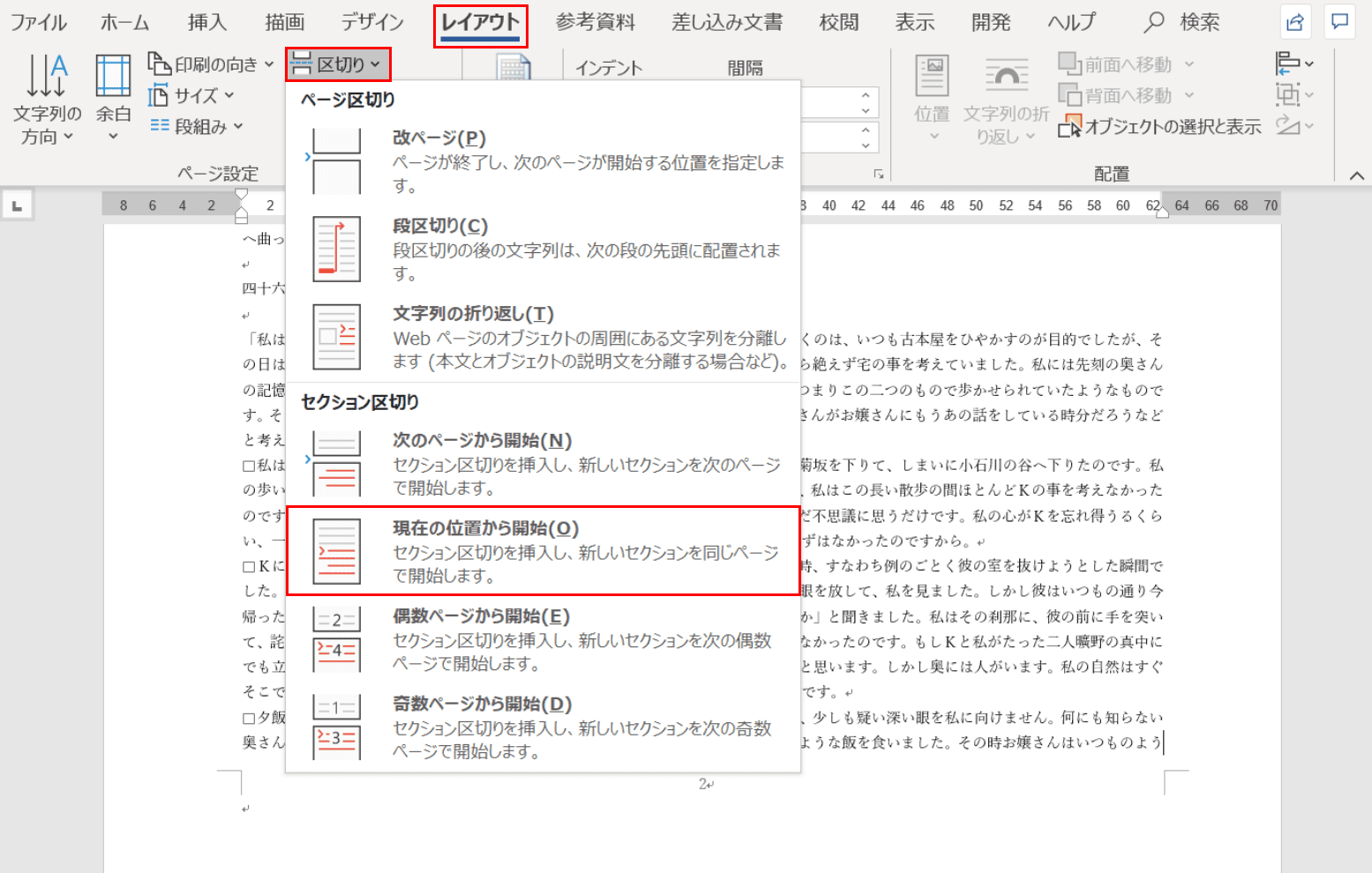The height and width of the screenshot is (873, 1372).
Task: Select 現在の位置から開始 section break
Action: pos(543,551)
